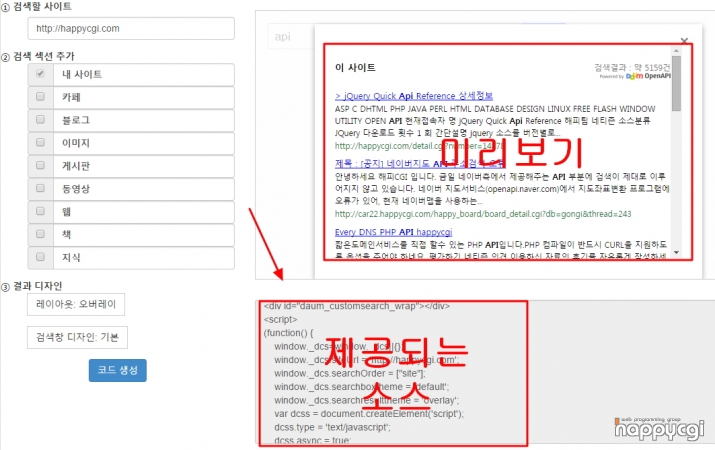Click the Daum OpenAPI logo
Image resolution: width=715 pixels, height=450 pixels.
tap(648, 76)
